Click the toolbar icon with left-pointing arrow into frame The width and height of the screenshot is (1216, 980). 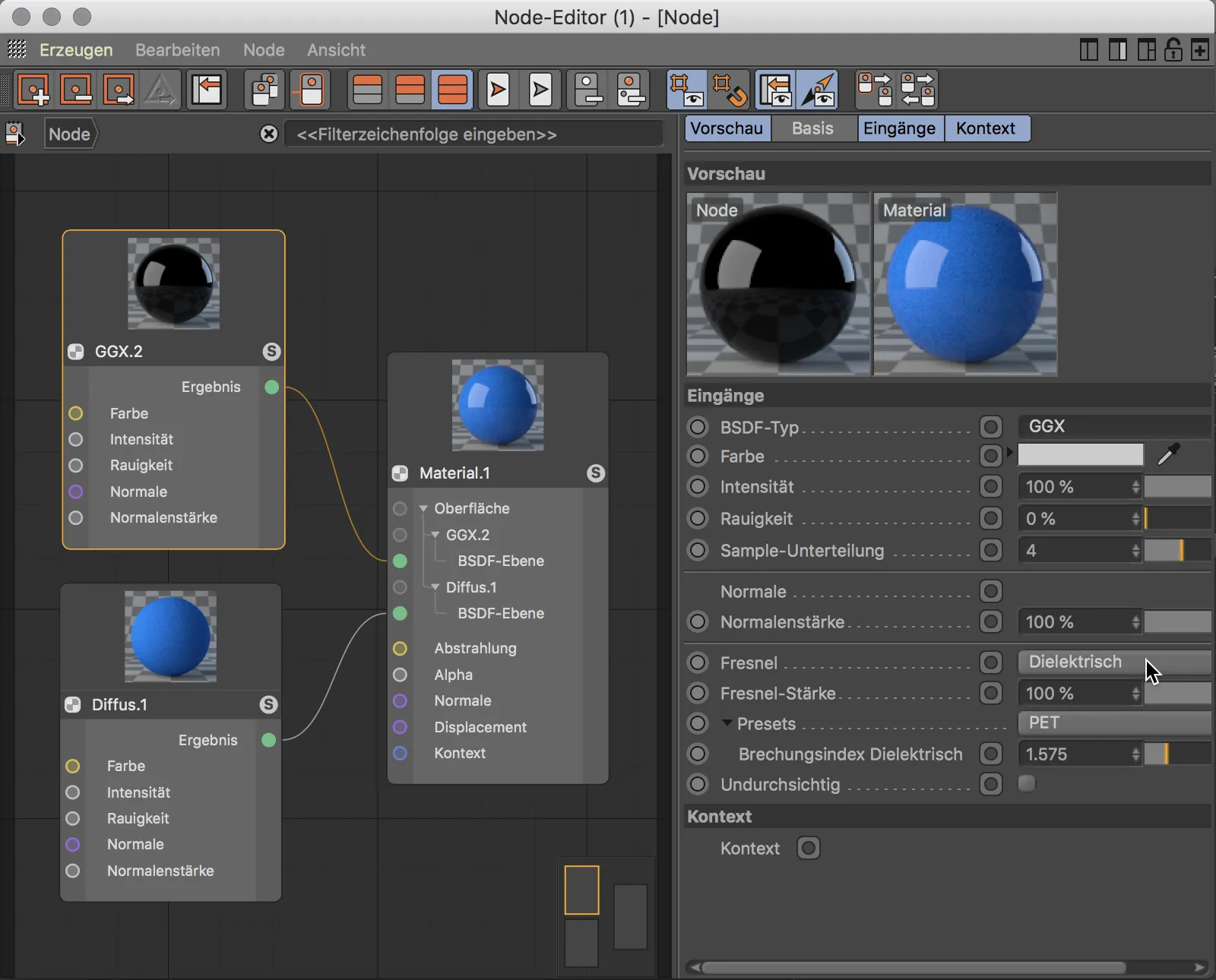coord(207,90)
